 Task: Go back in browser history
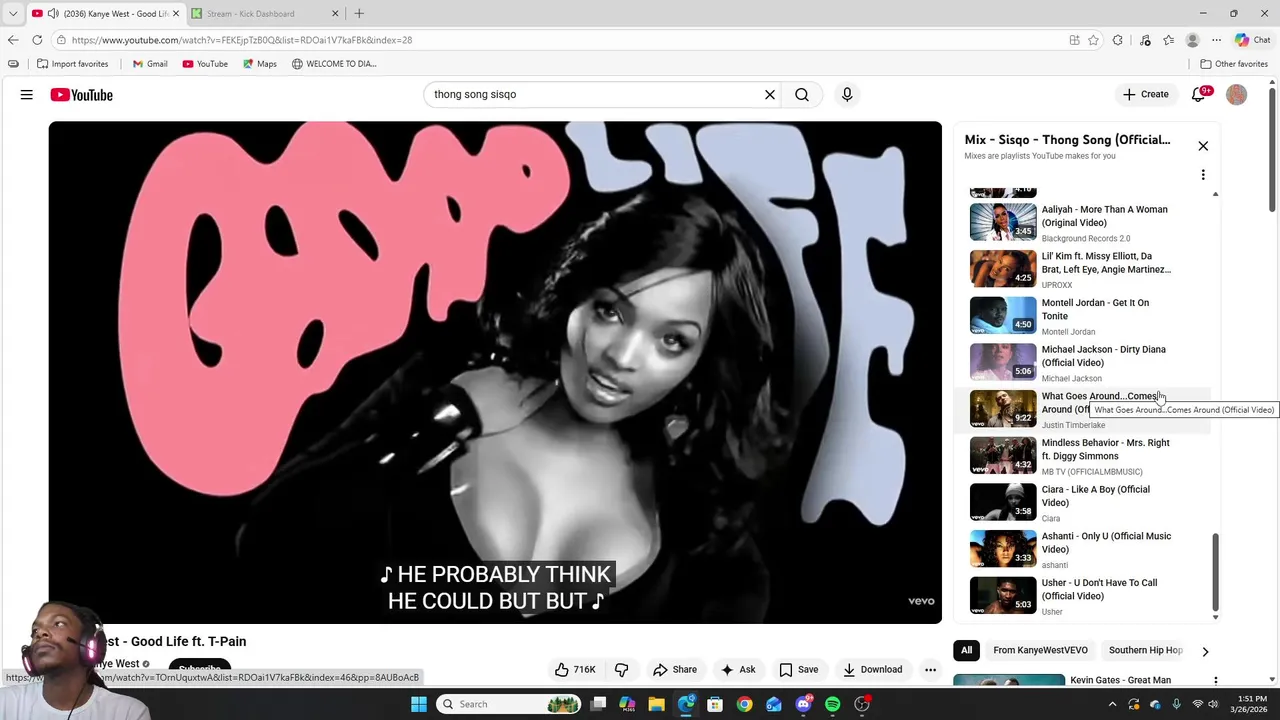13,40
